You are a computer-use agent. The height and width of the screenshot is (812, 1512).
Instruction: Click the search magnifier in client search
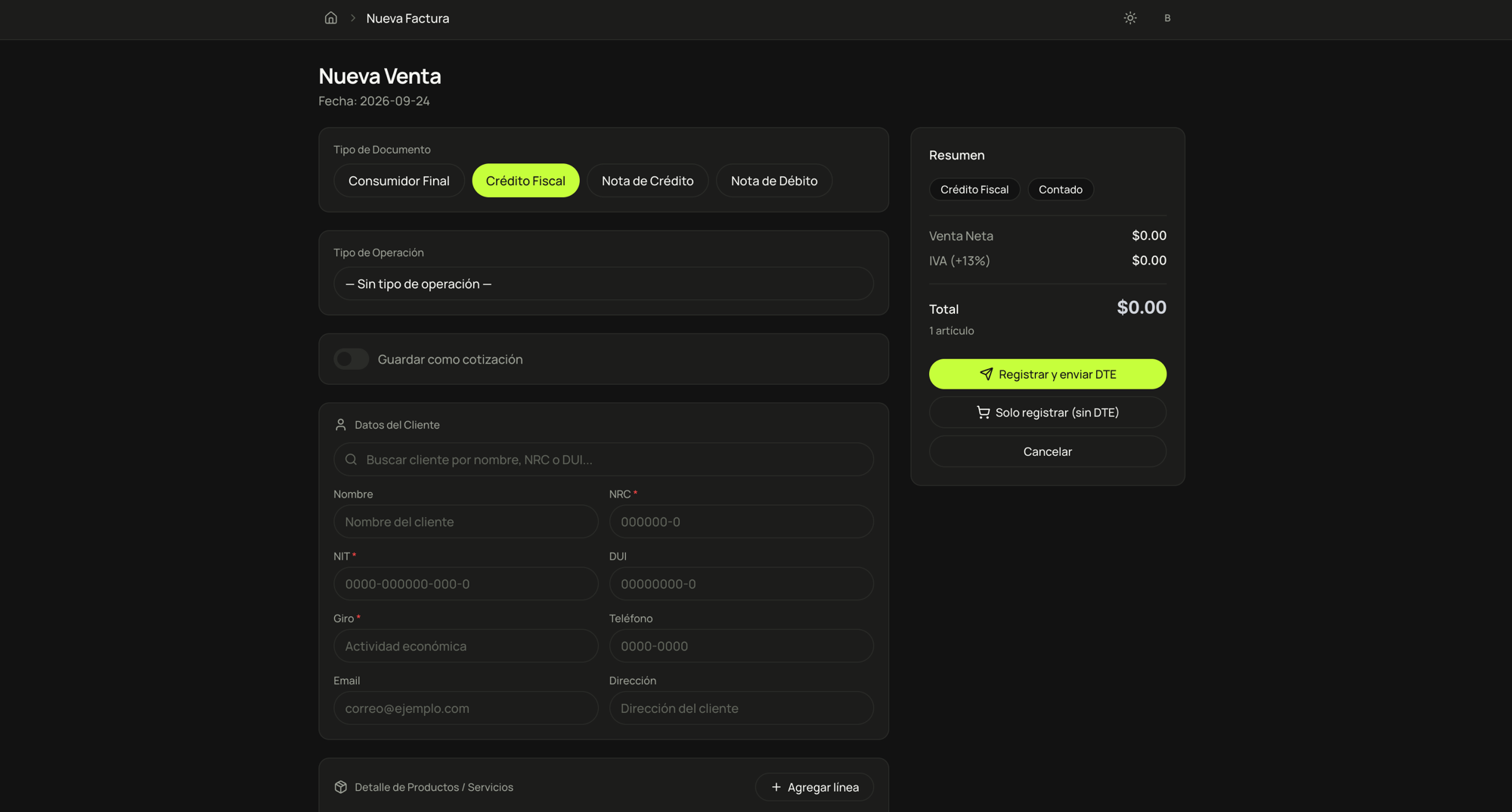[351, 459]
